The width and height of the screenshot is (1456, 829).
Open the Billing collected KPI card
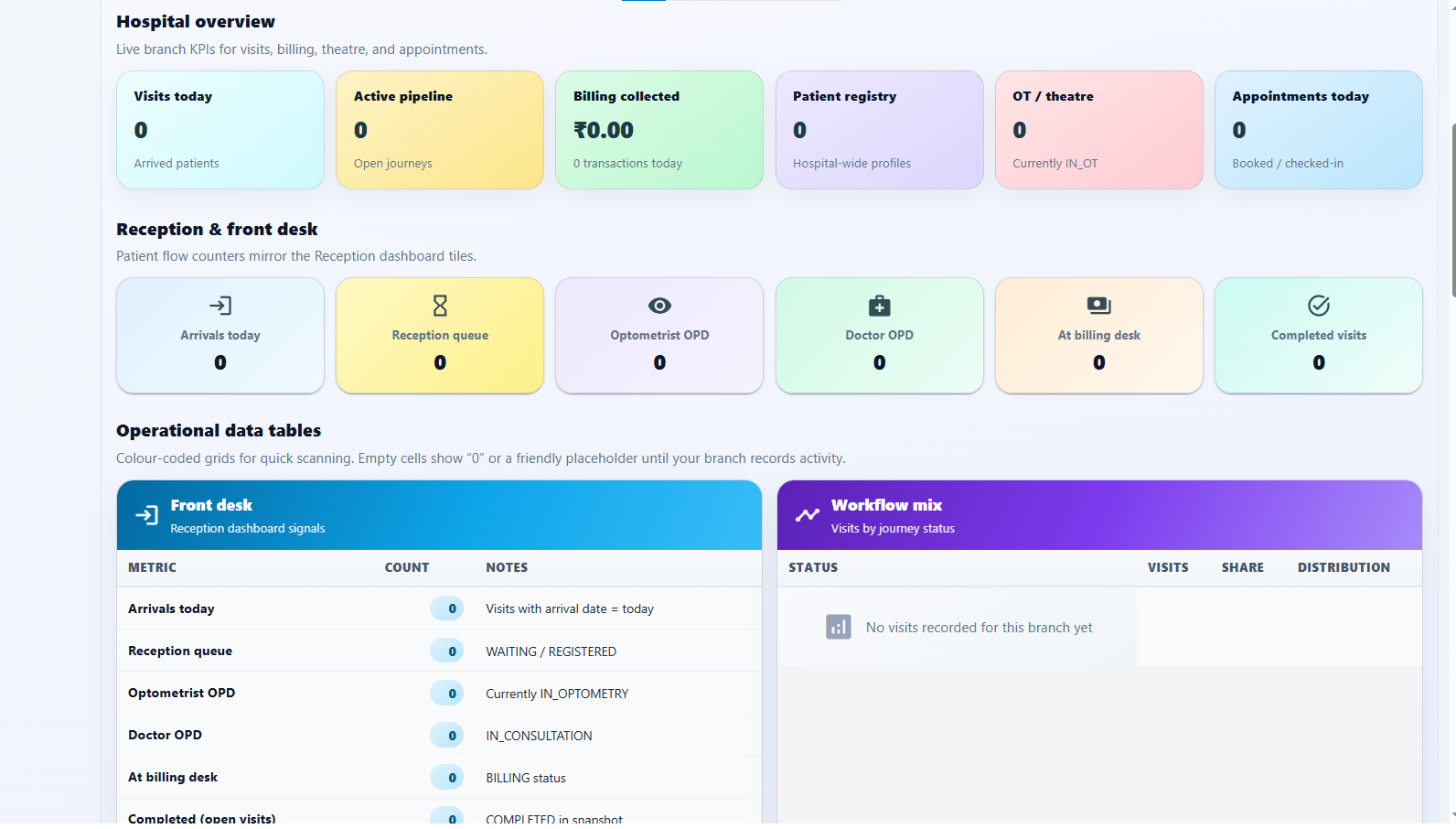click(x=659, y=130)
